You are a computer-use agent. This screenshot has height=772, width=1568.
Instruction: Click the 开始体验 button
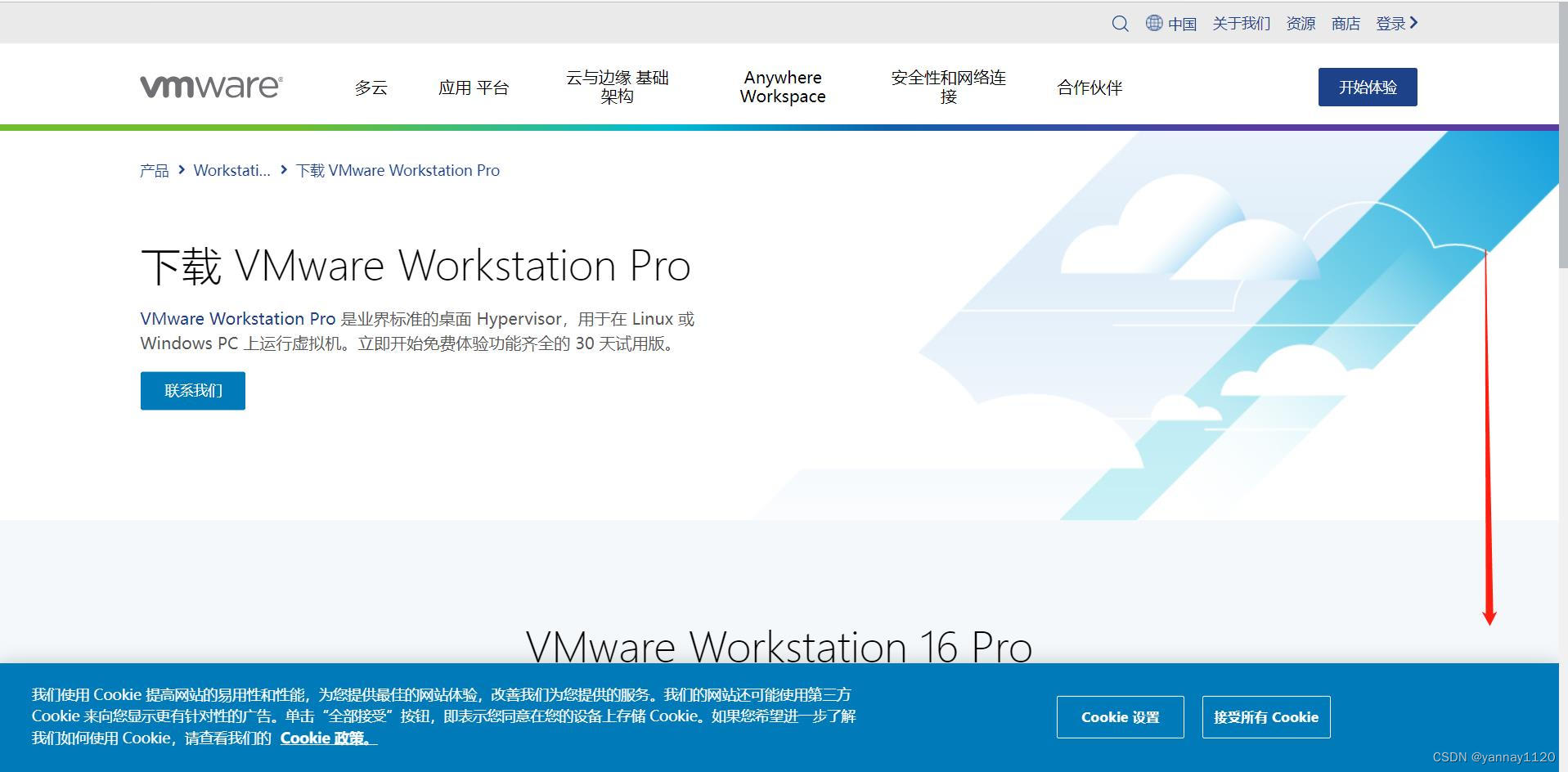[1368, 87]
